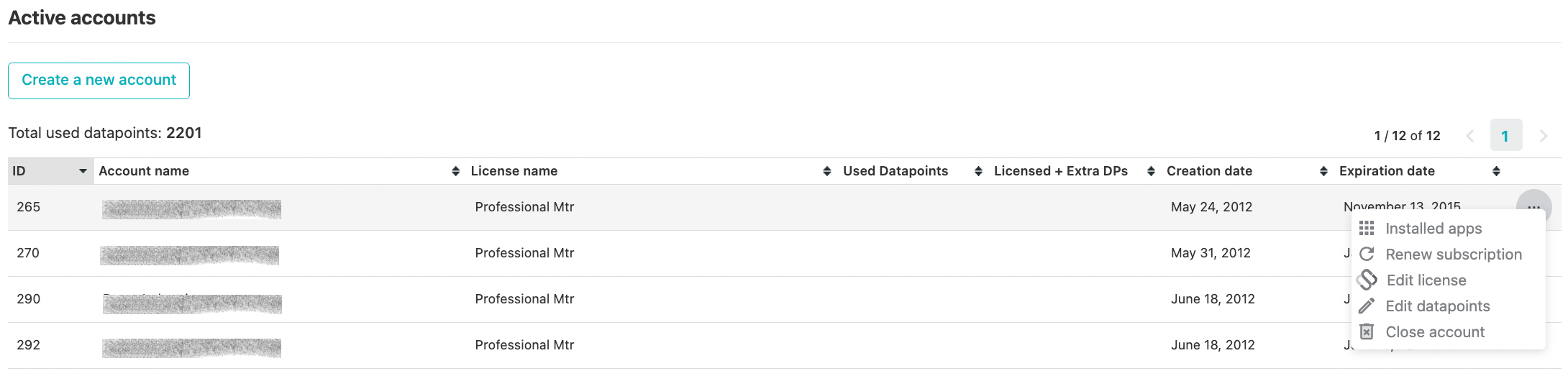1568x371 pixels.
Task: Click Create a new account button
Action: tap(99, 81)
